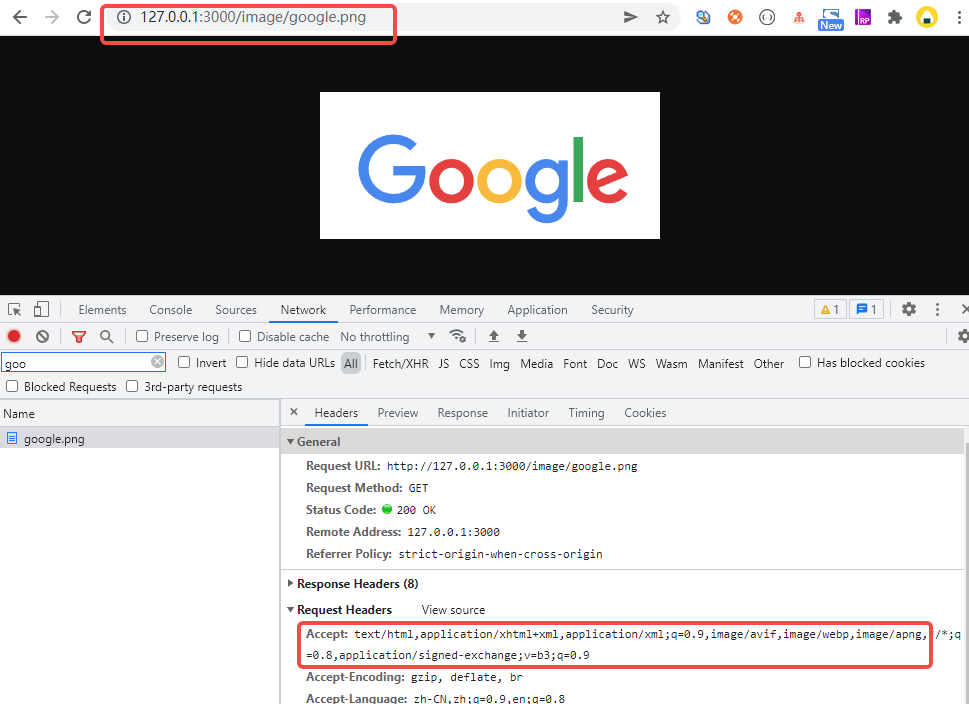Clear the 'goo' filter text

tap(158, 362)
